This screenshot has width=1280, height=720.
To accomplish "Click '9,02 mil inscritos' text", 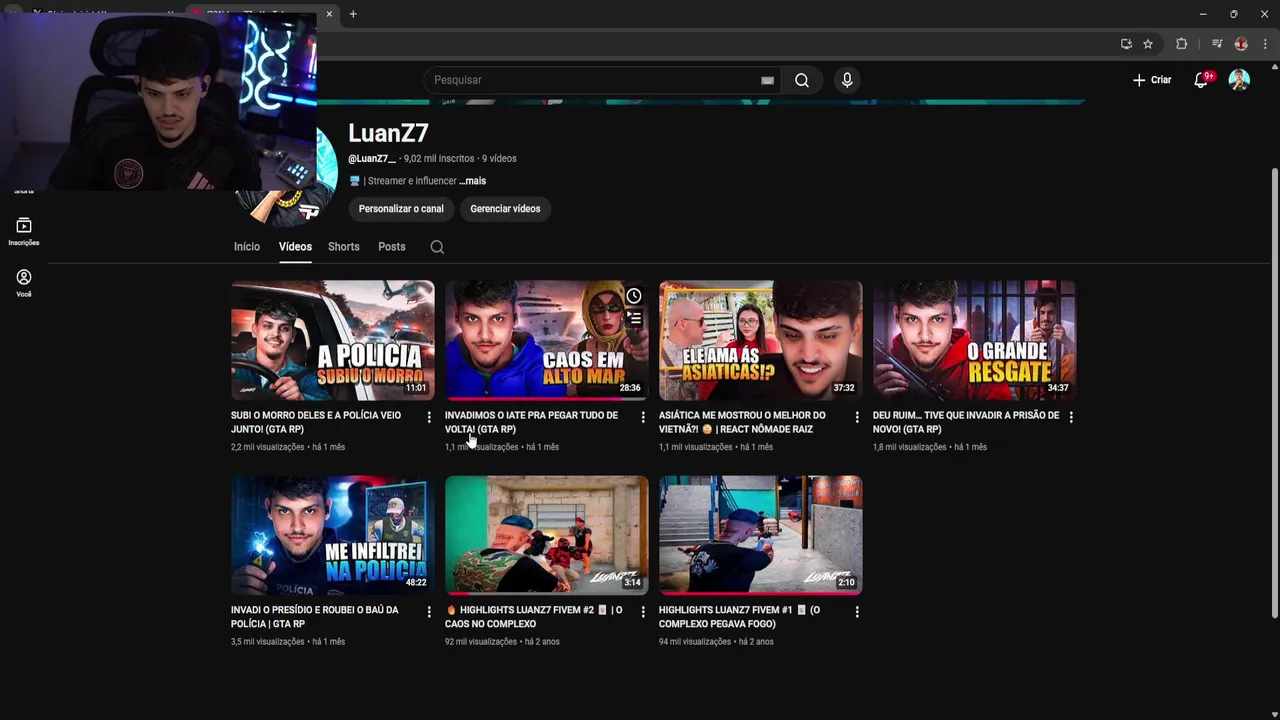I will (x=439, y=159).
